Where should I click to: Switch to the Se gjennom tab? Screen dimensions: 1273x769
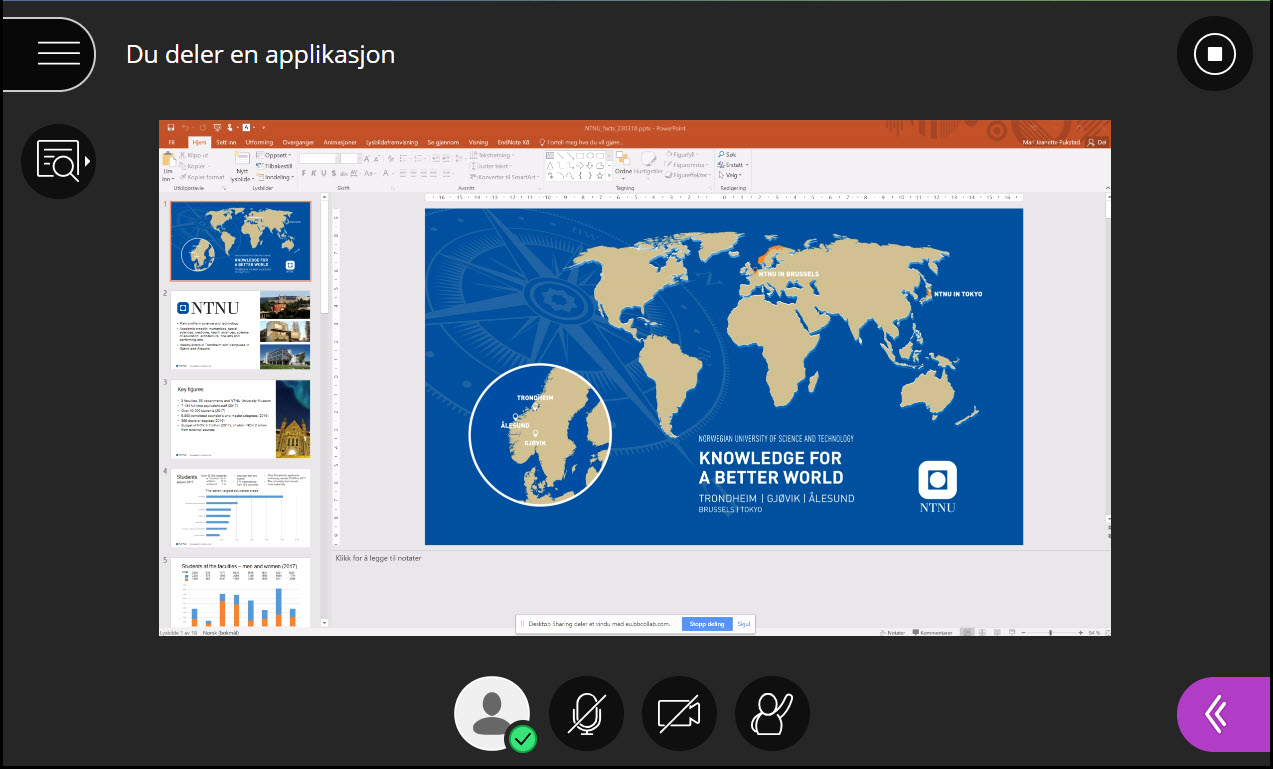tap(443, 143)
